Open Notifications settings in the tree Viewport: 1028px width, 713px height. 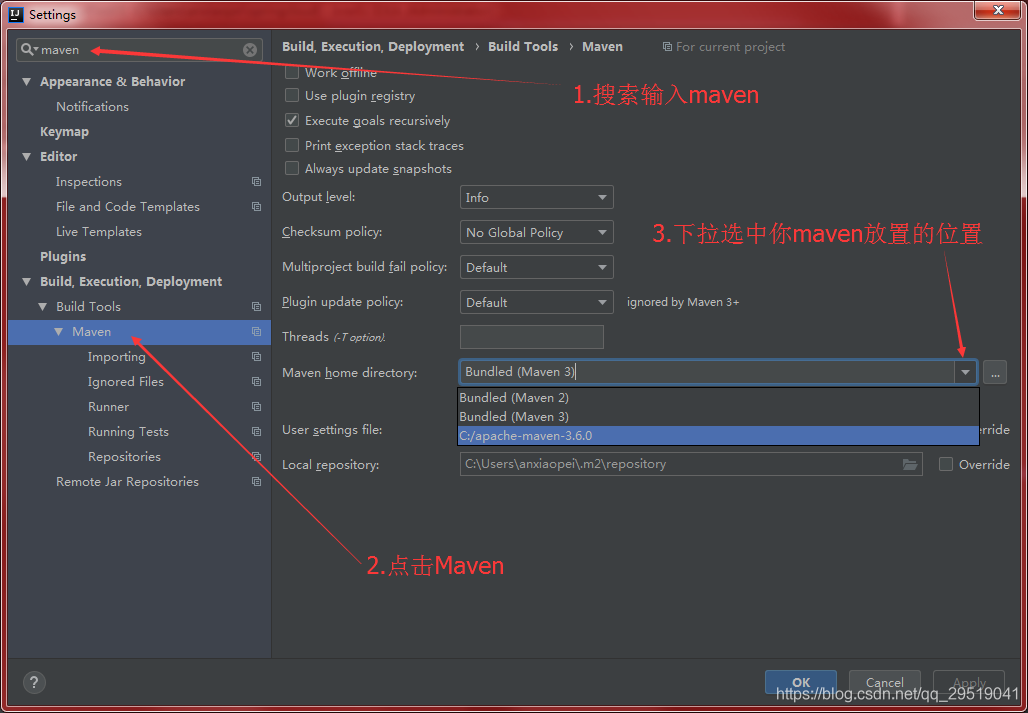point(92,107)
